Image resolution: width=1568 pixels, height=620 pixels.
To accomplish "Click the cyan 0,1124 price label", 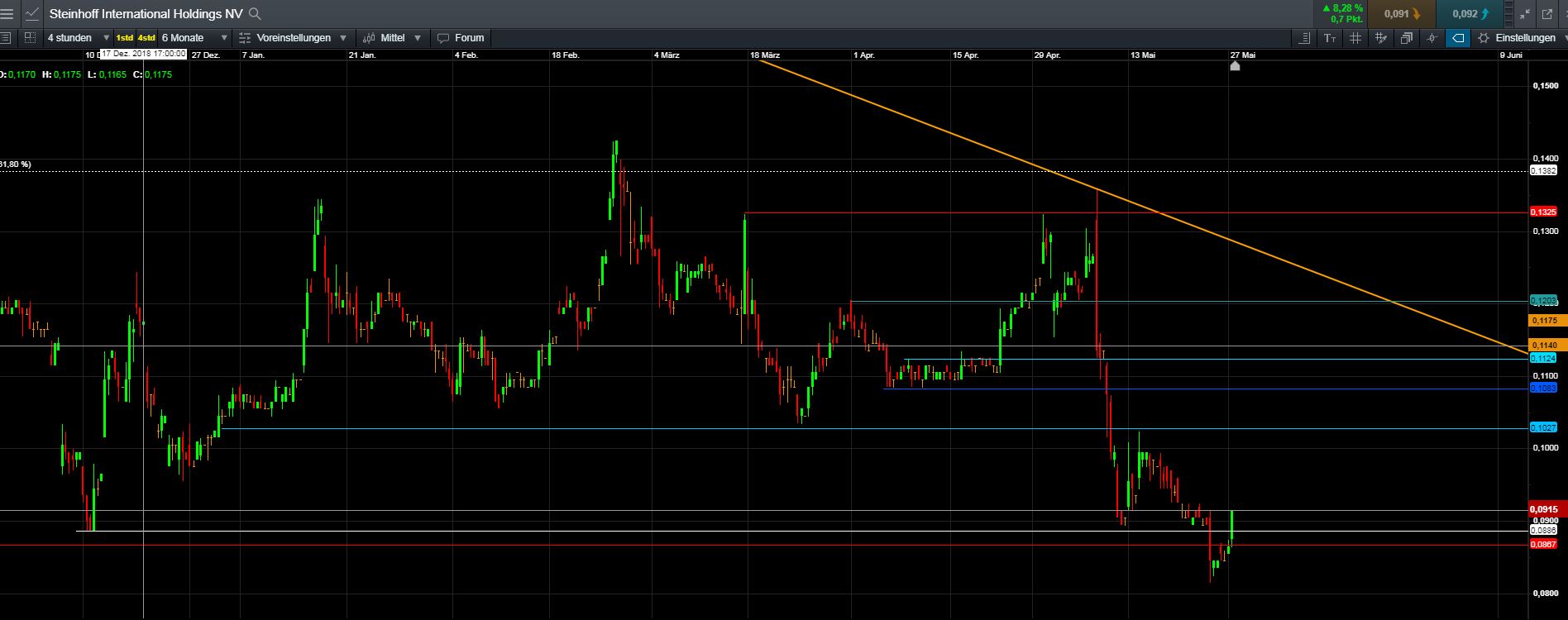I will click(x=1544, y=358).
